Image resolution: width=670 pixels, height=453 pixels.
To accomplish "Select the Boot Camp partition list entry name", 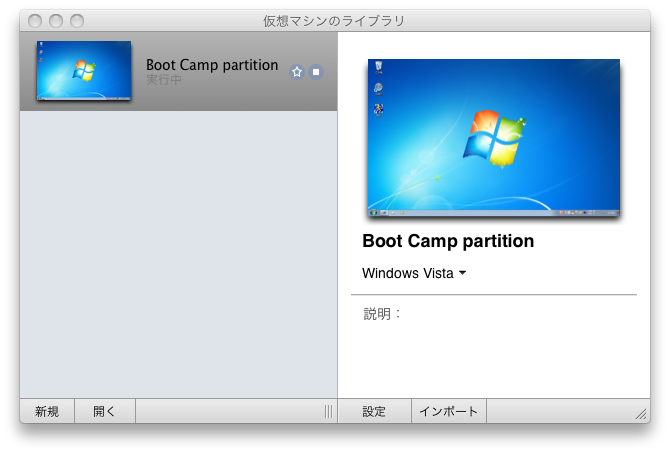I will [212, 65].
